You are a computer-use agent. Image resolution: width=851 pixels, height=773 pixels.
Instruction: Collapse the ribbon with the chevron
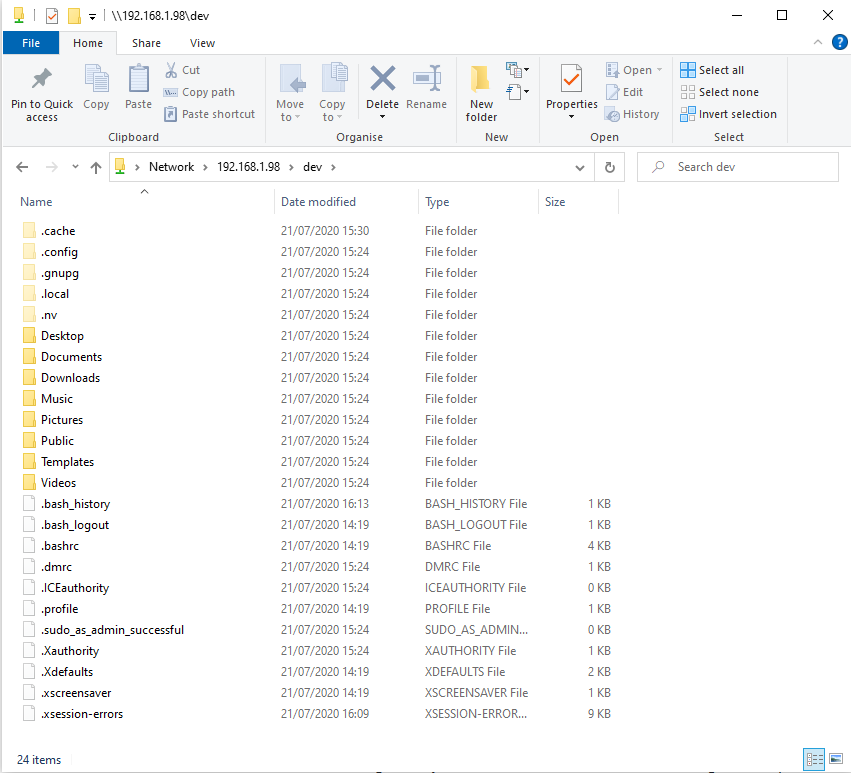tap(818, 42)
